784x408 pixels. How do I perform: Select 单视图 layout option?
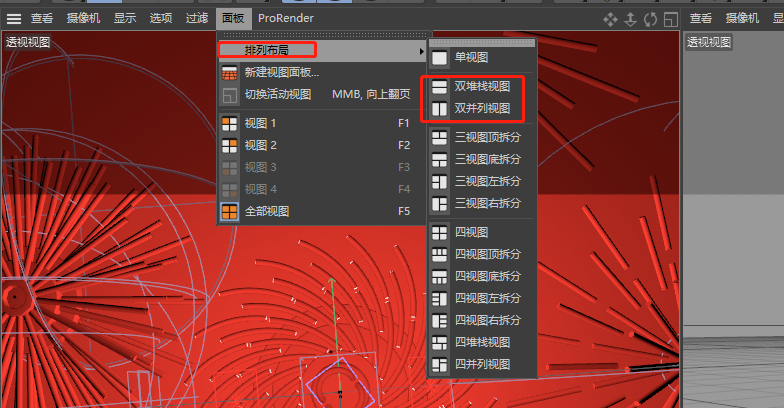click(x=482, y=58)
